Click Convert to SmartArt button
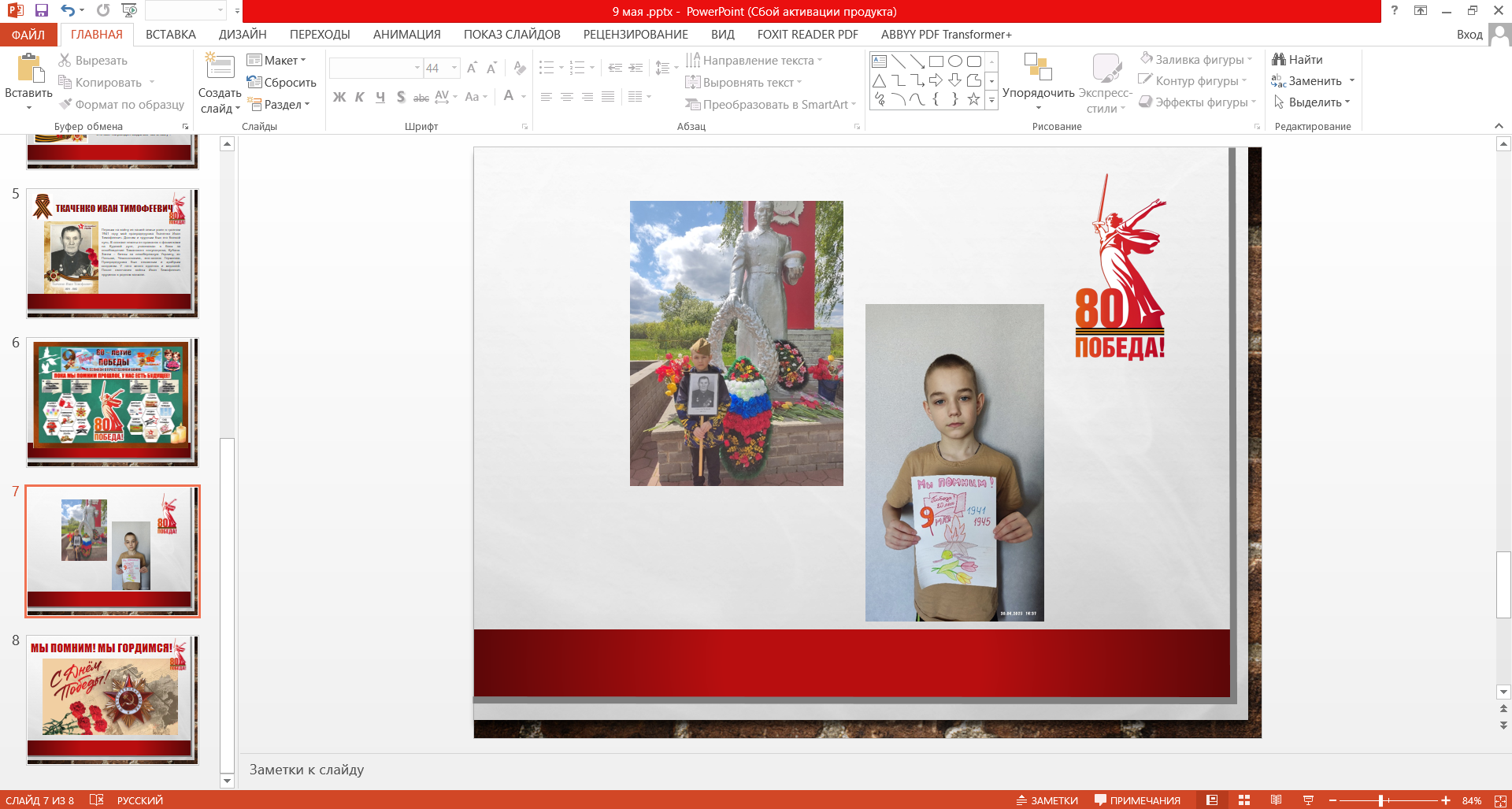1512x809 pixels. [x=770, y=104]
